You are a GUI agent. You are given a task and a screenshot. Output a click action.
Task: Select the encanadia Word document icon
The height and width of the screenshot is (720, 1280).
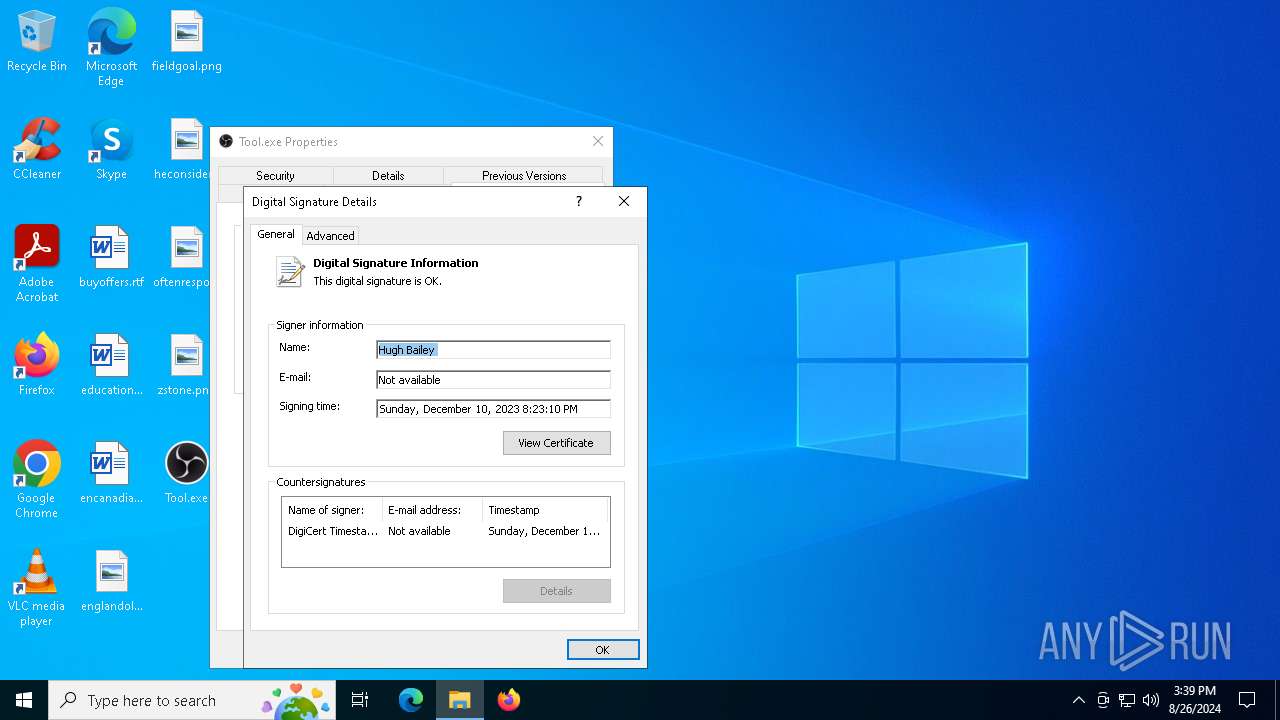click(111, 474)
